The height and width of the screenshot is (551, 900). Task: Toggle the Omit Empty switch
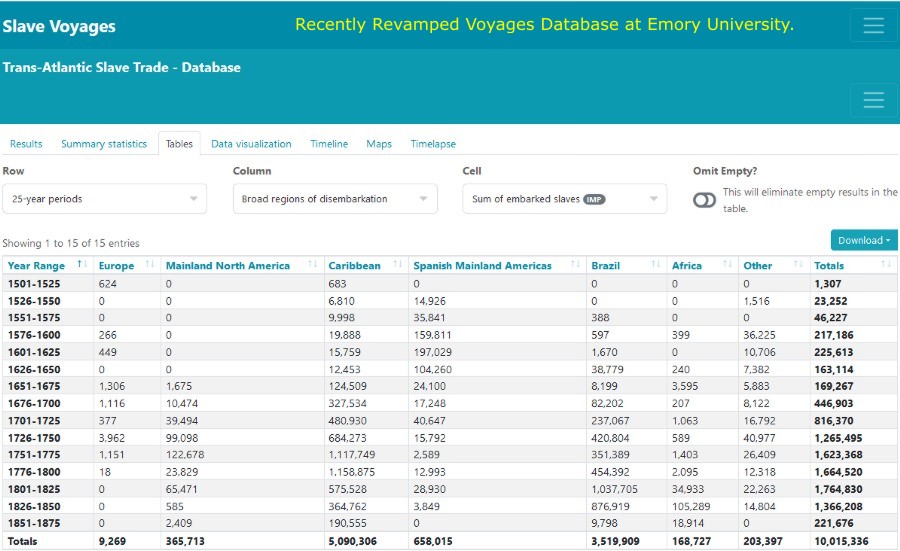[x=704, y=200]
